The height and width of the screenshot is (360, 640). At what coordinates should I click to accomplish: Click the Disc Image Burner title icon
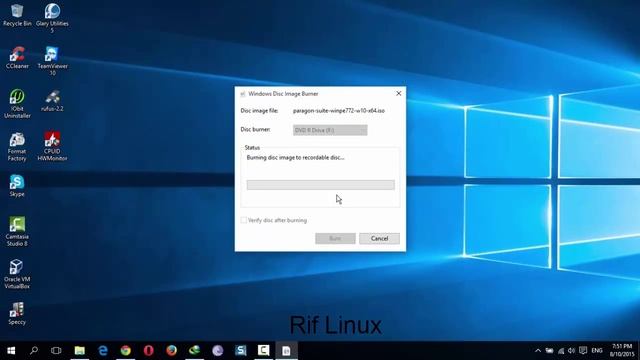coord(242,94)
